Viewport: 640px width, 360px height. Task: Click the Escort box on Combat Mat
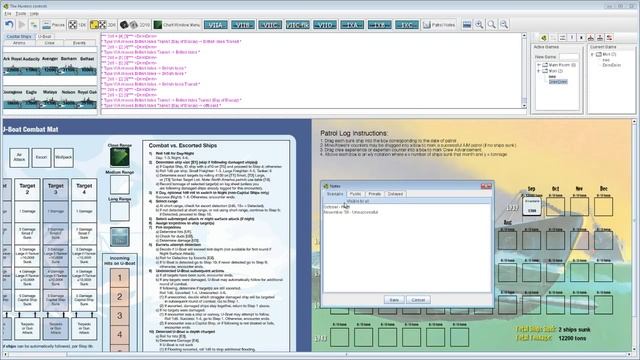point(41,158)
